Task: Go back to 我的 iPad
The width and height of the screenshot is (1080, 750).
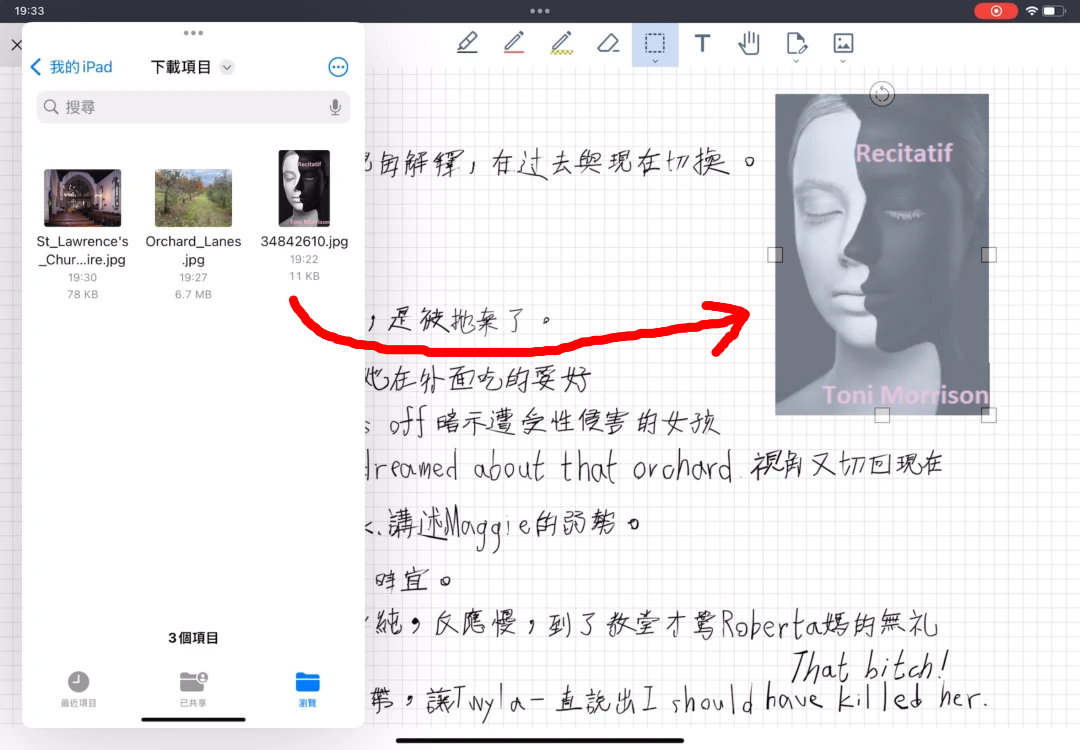Action: click(71, 67)
